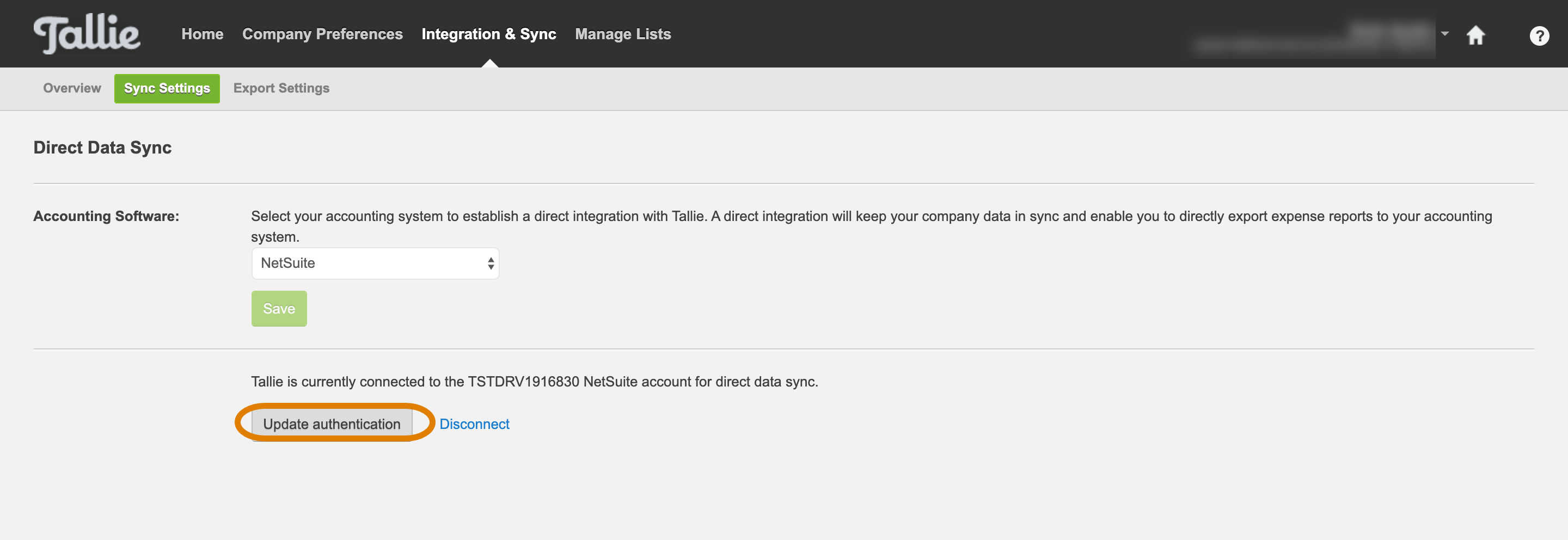Select the Sync Settings tab
The height and width of the screenshot is (540, 1568).
(x=167, y=88)
